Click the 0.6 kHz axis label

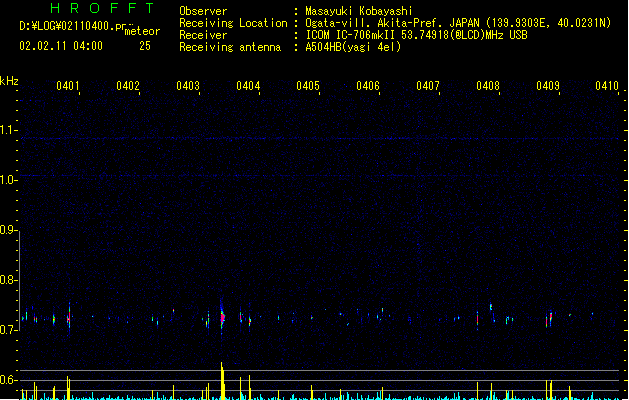click(x=8, y=380)
